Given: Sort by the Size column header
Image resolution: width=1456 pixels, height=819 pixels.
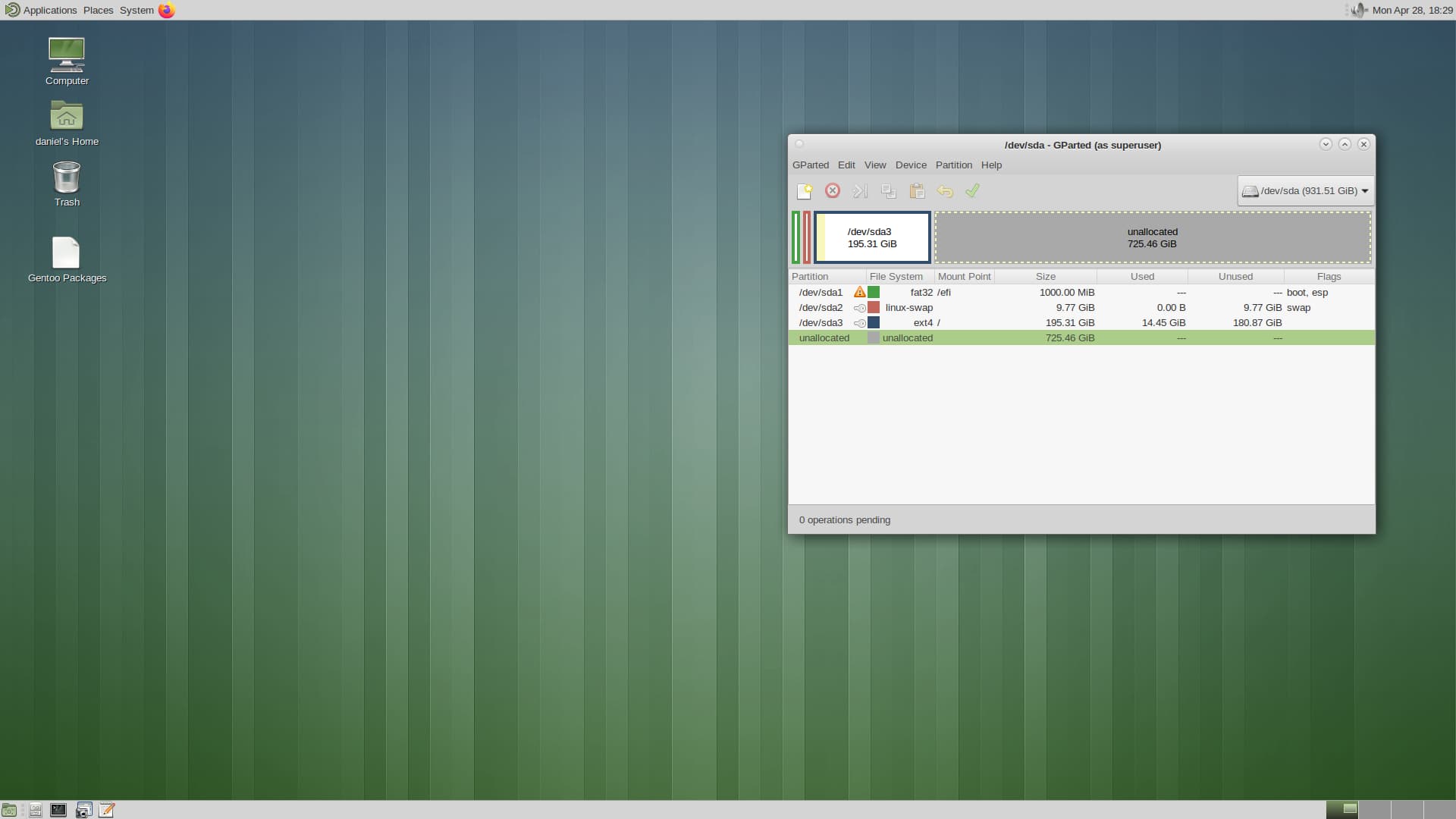Looking at the screenshot, I should [1046, 277].
